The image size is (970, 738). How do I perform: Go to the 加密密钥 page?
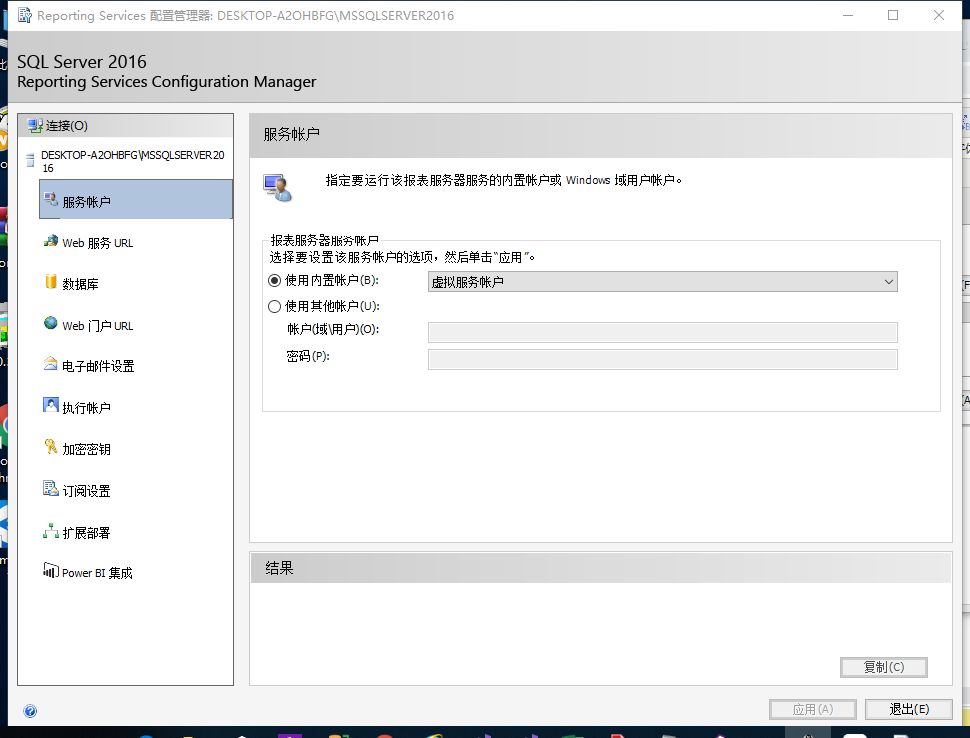tap(87, 449)
